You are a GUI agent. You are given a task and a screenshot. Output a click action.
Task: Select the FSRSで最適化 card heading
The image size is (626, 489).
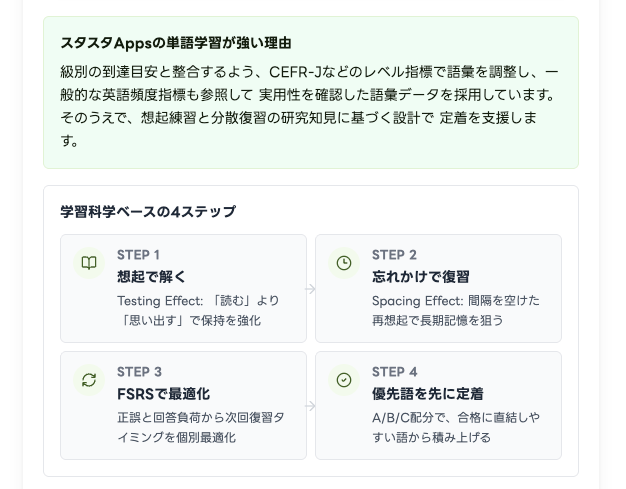click(x=163, y=394)
